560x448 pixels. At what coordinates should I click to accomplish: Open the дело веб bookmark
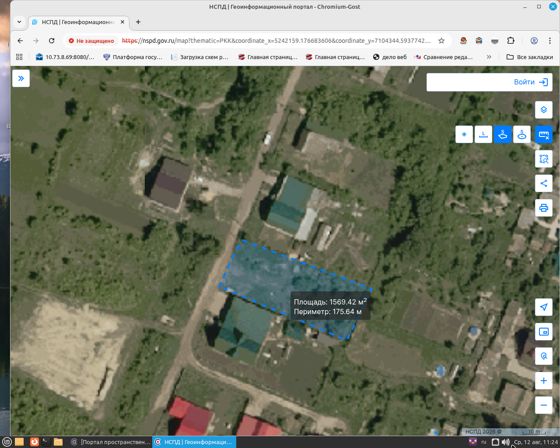(x=390, y=57)
